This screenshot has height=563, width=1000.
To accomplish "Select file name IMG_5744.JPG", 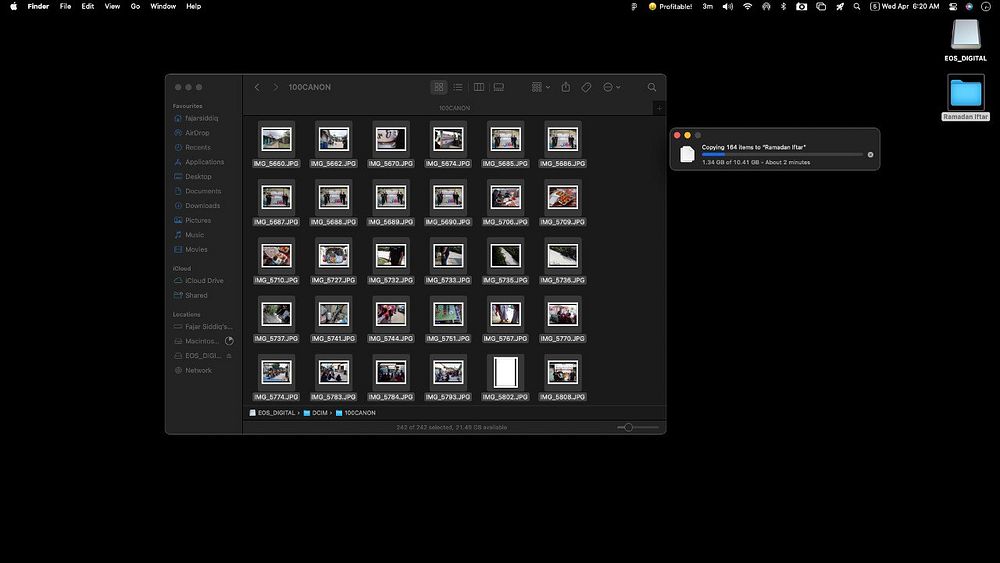I will (x=390, y=339).
